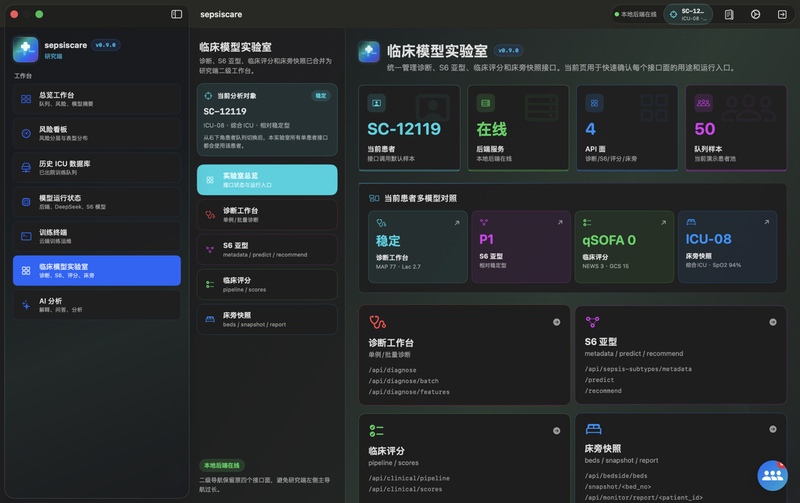The width and height of the screenshot is (800, 503).
Task: Click the document icon in top toolbar
Action: [729, 14]
